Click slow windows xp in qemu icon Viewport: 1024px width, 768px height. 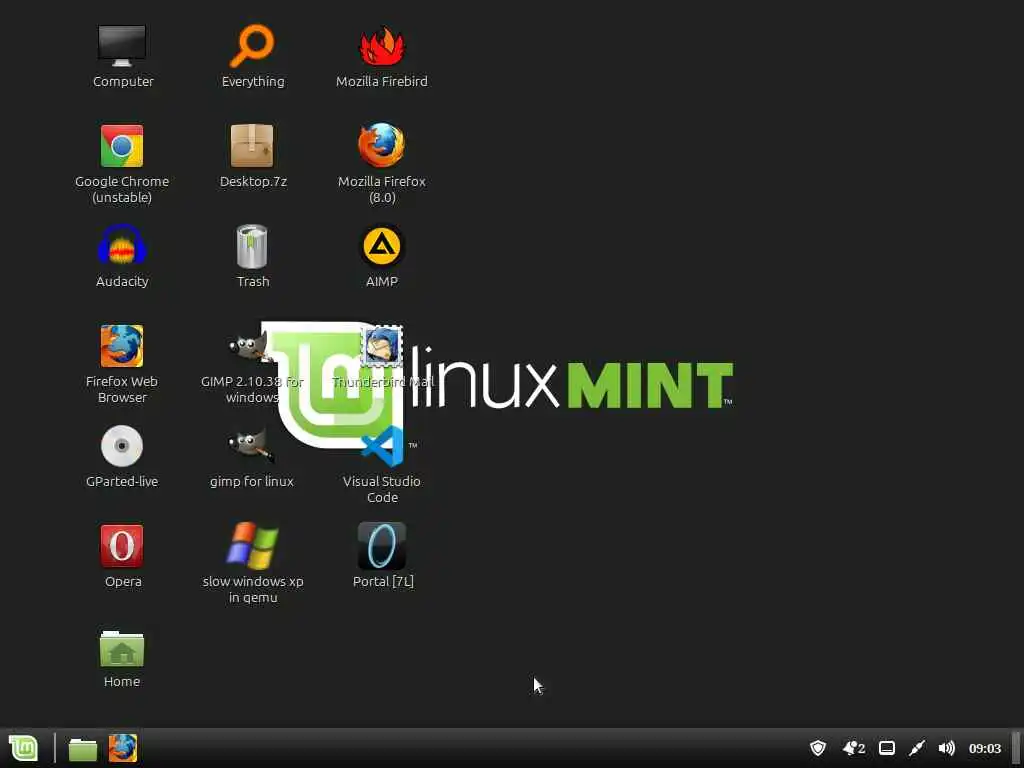click(252, 545)
